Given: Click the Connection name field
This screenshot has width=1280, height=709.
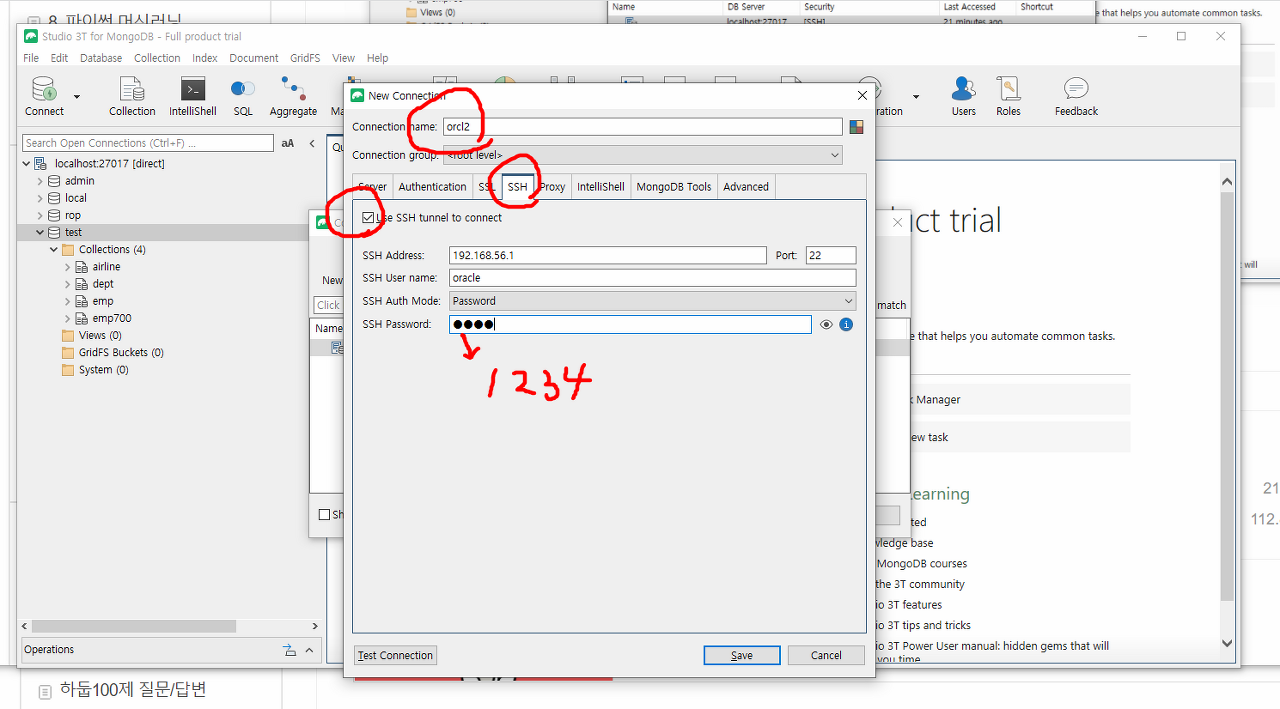Looking at the screenshot, I should coord(643,127).
